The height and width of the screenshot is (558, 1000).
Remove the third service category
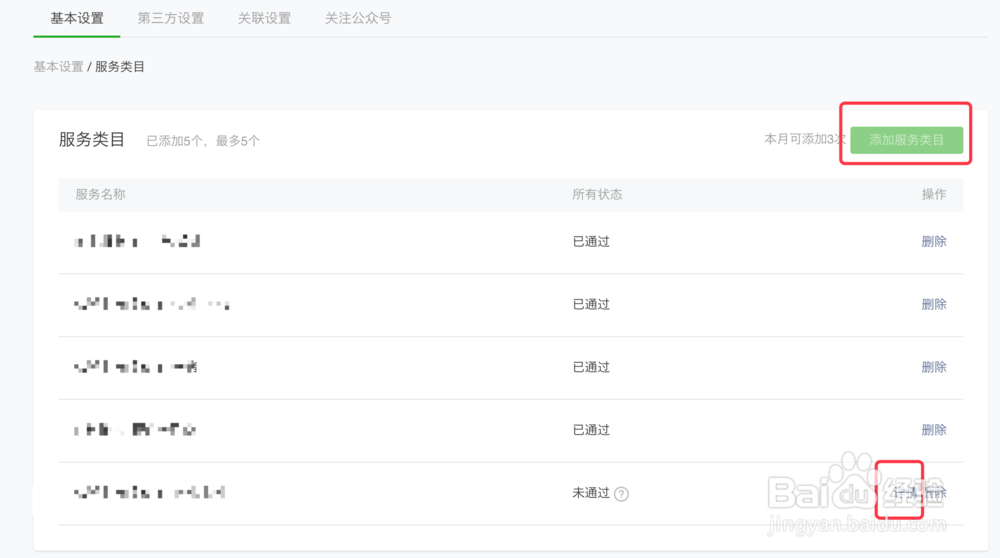[x=934, y=367]
